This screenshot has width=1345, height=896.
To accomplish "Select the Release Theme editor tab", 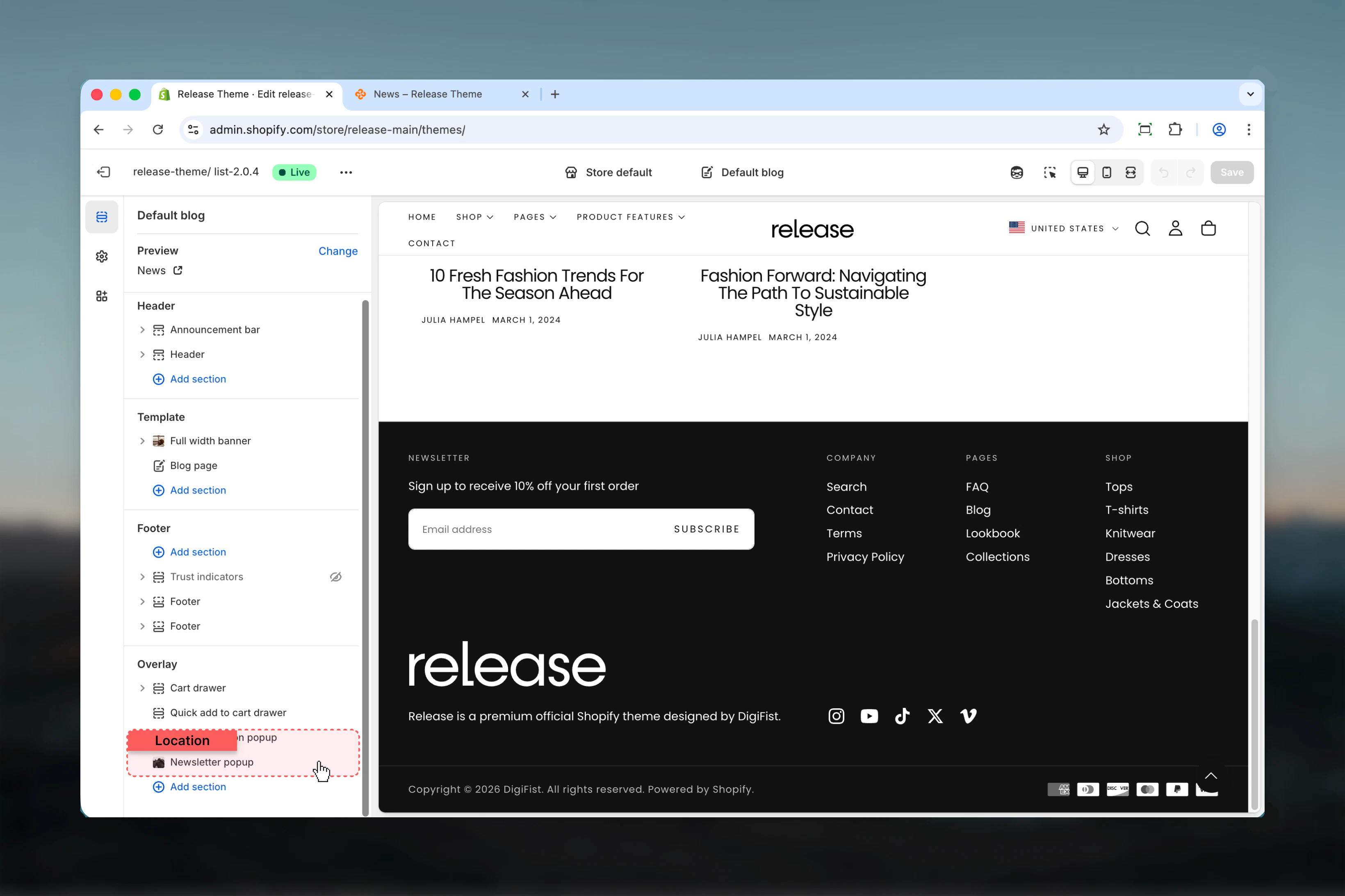I will coord(245,94).
